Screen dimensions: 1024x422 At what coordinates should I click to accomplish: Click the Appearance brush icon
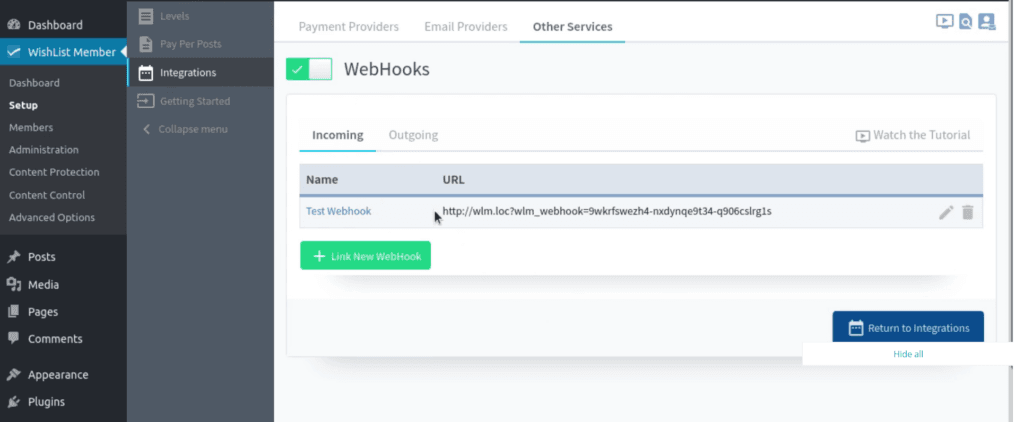click(14, 374)
